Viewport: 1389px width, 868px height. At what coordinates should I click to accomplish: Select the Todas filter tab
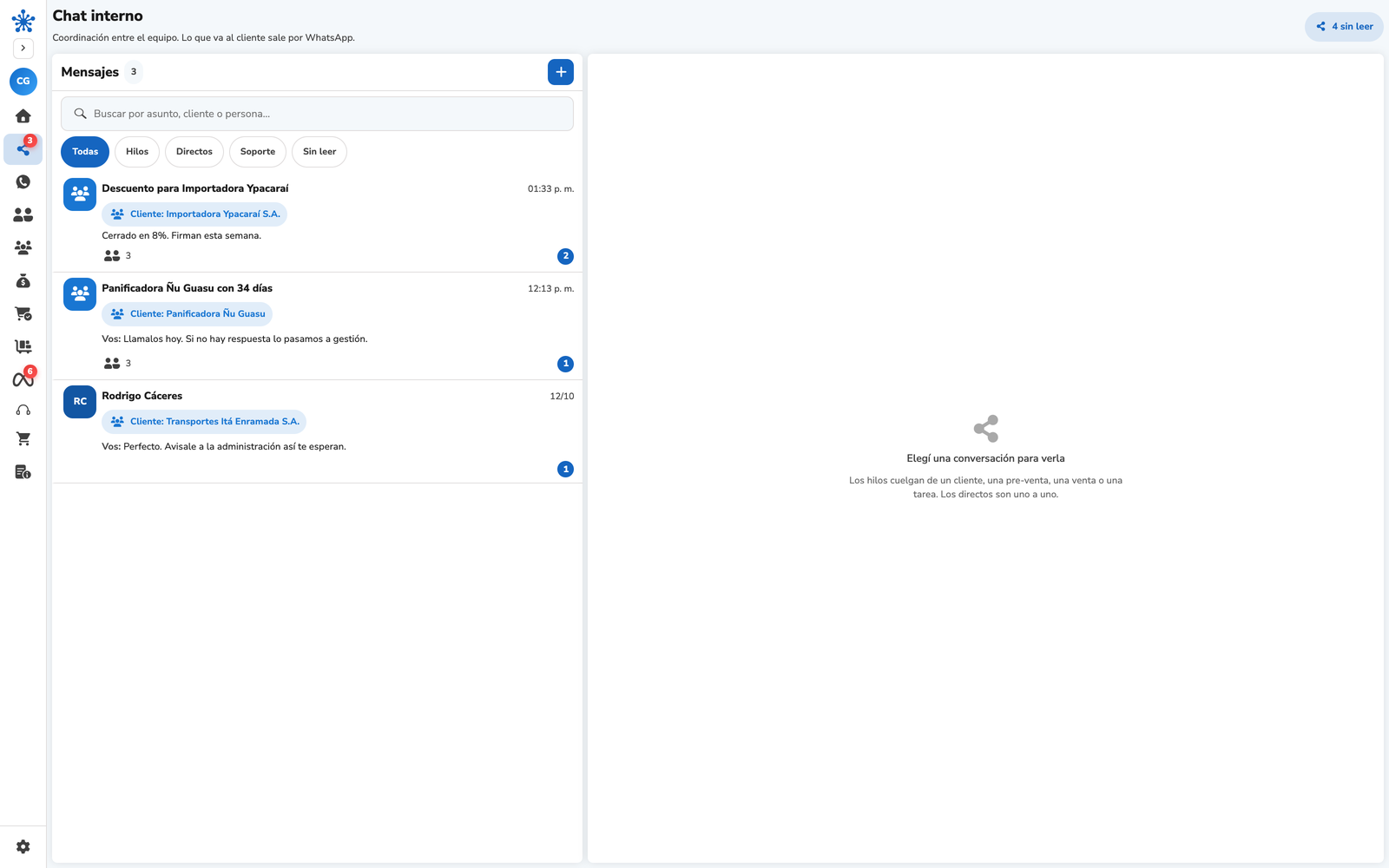85,152
